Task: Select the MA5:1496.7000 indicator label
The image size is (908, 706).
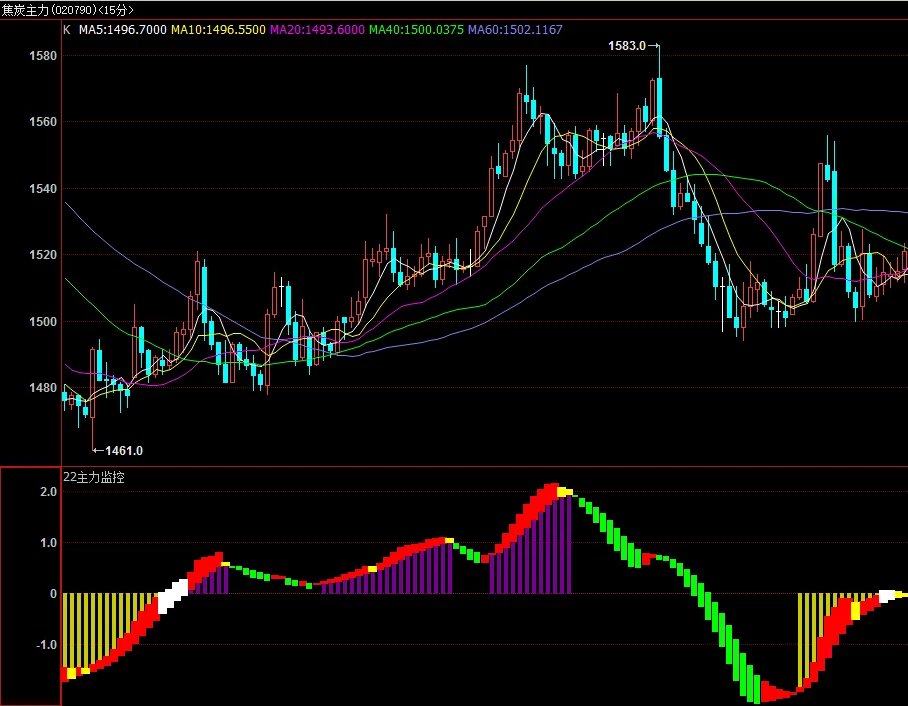Action: pyautogui.click(x=123, y=30)
